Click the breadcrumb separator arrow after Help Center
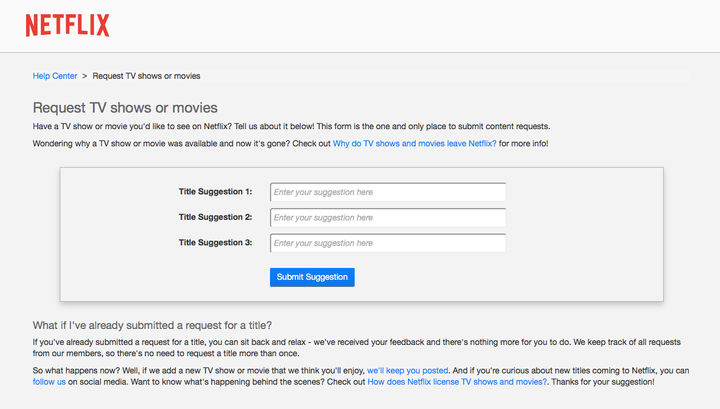The image size is (720, 409). point(85,76)
